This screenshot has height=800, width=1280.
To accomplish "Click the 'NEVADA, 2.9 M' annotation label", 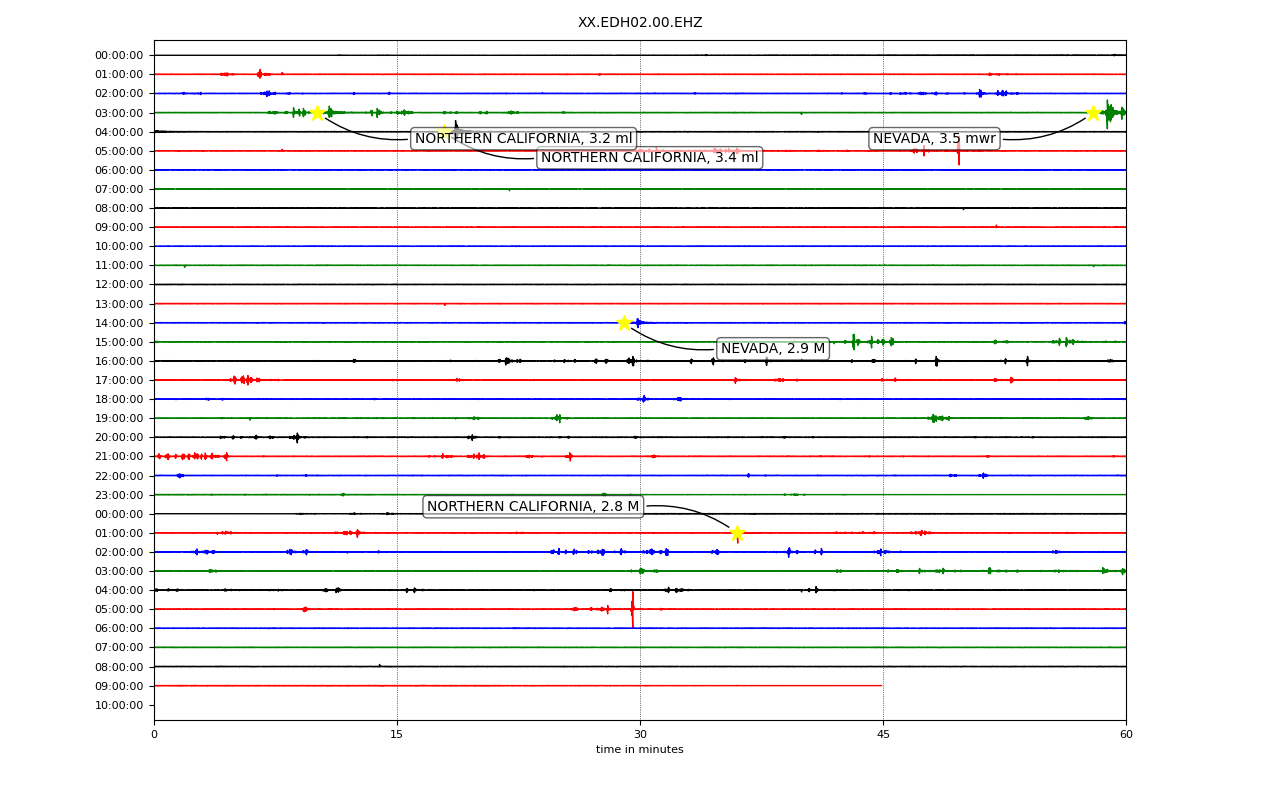I will pos(773,349).
